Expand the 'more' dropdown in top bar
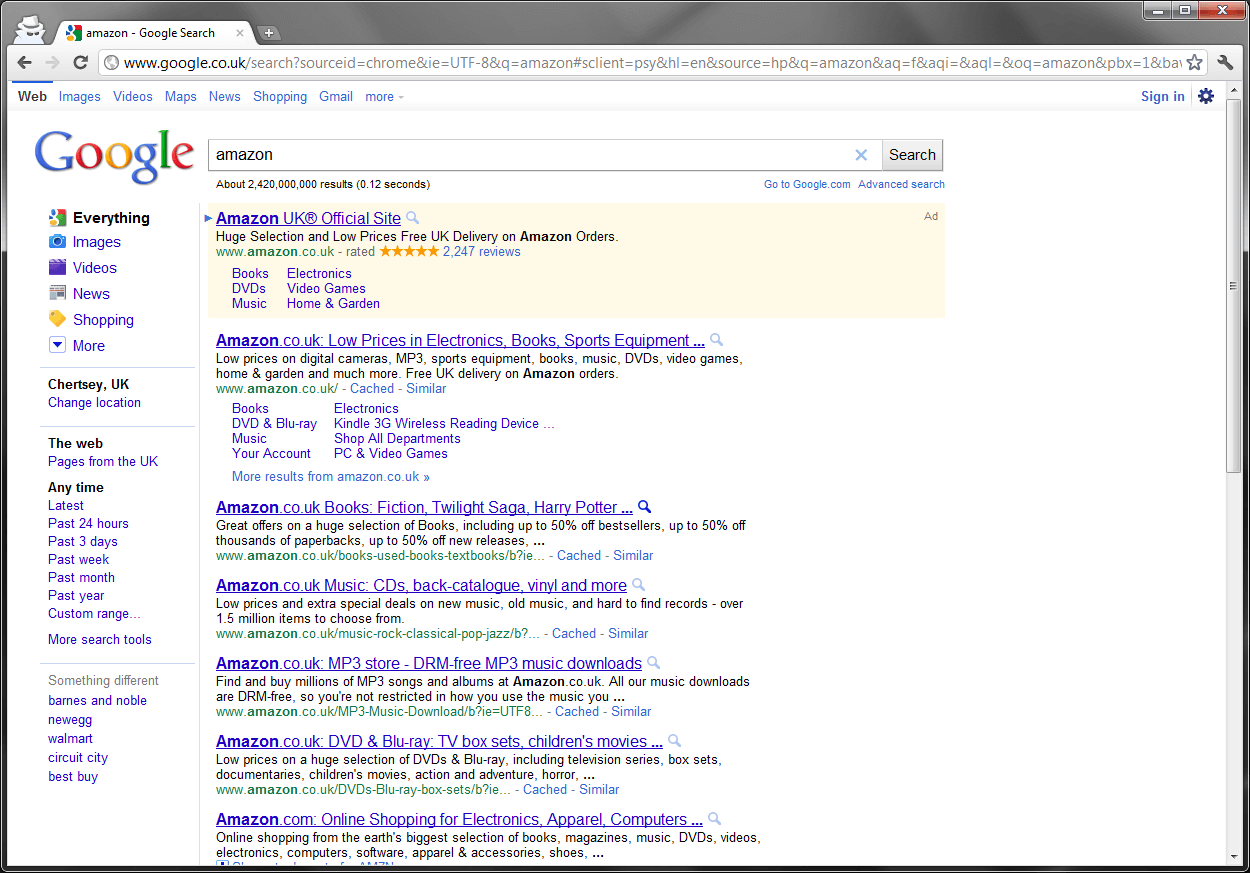1250x873 pixels. tap(384, 97)
